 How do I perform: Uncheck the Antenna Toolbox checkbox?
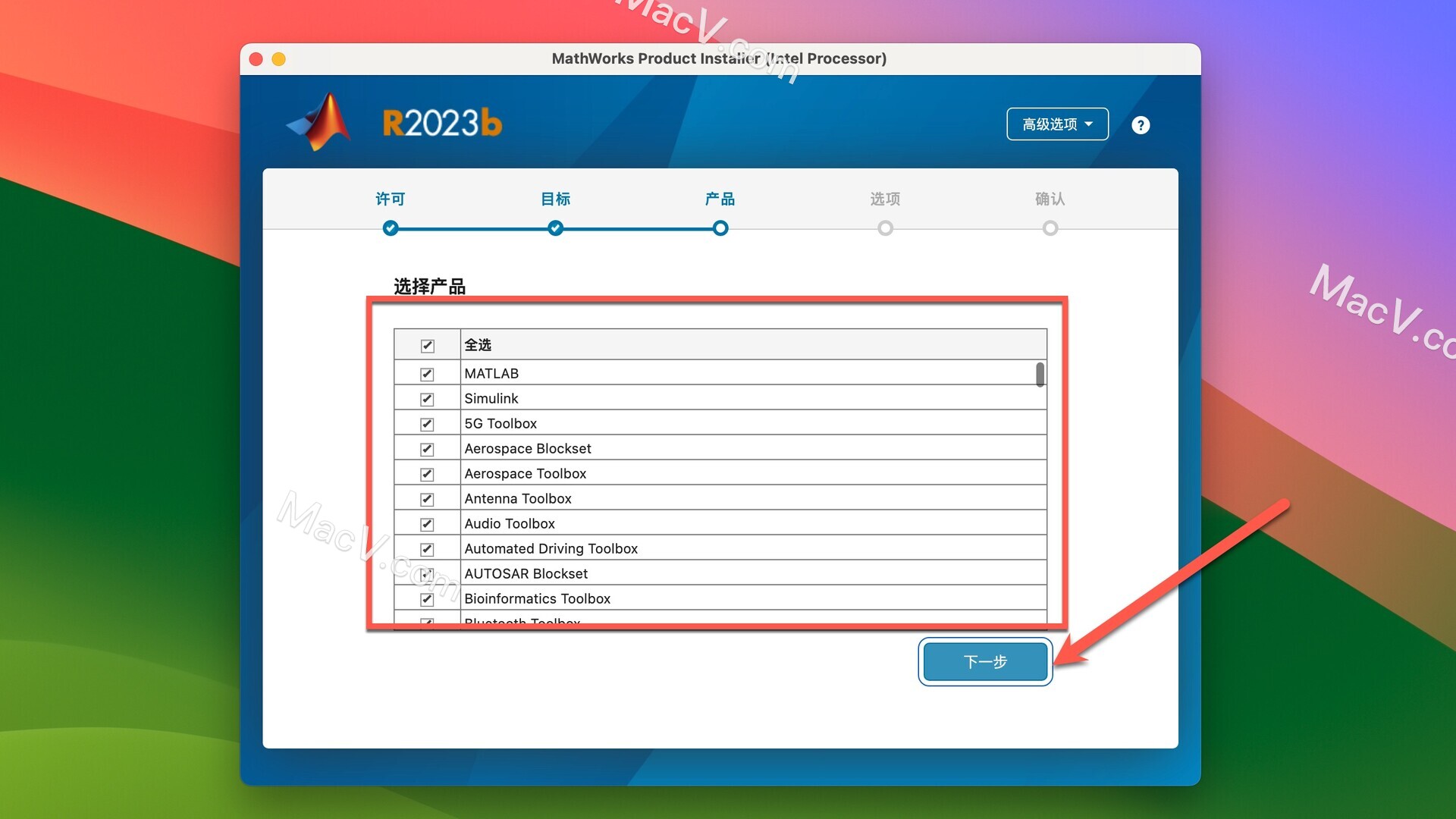pyautogui.click(x=427, y=499)
